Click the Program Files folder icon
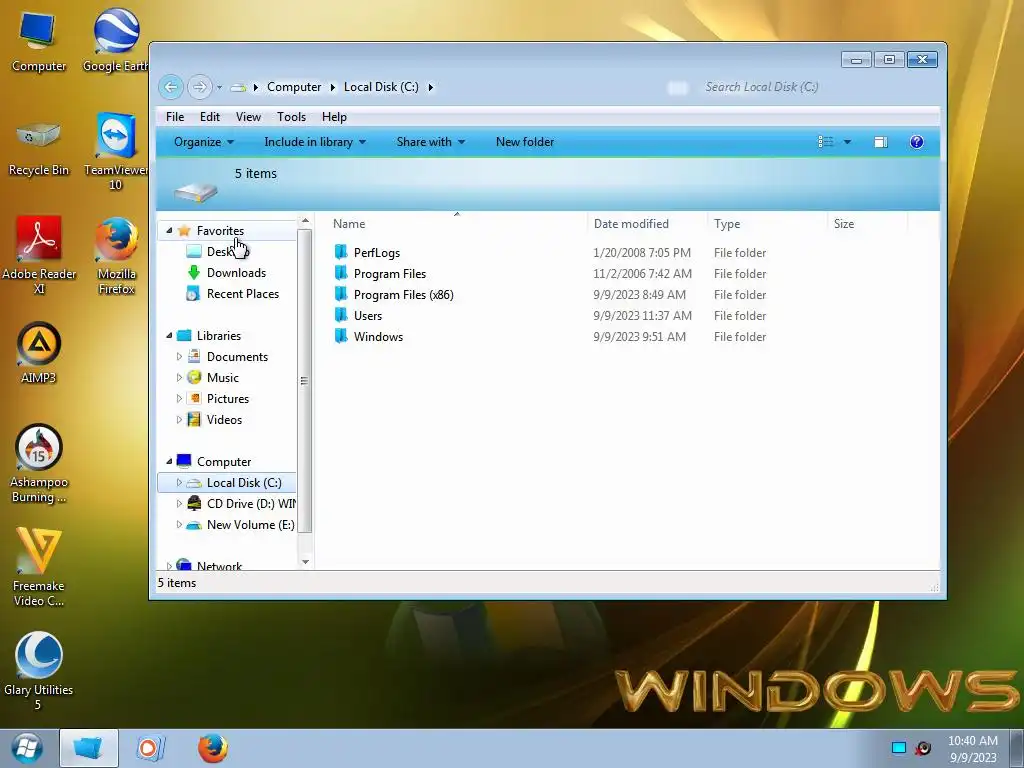 pyautogui.click(x=341, y=273)
